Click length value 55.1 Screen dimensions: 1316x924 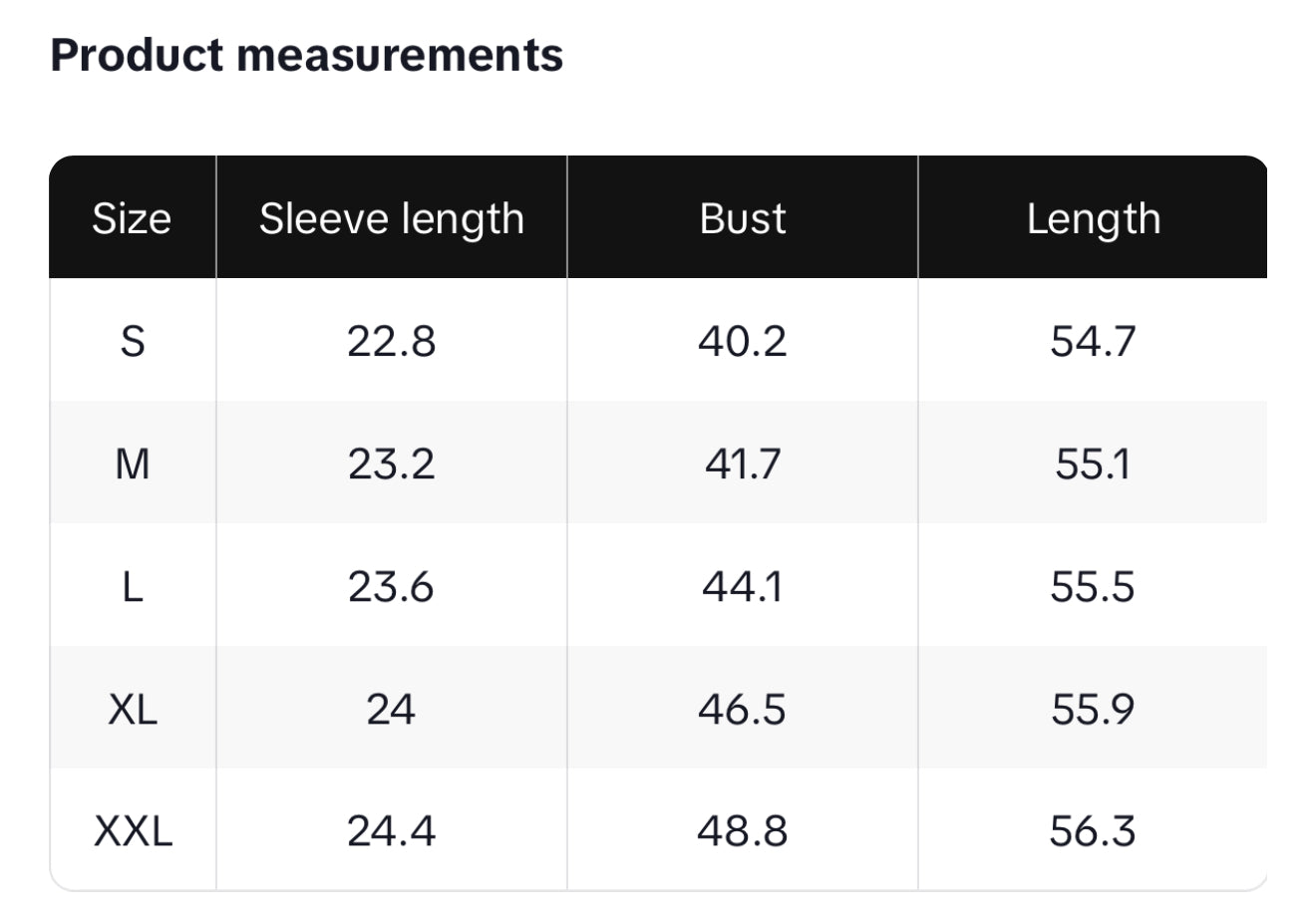point(1094,463)
